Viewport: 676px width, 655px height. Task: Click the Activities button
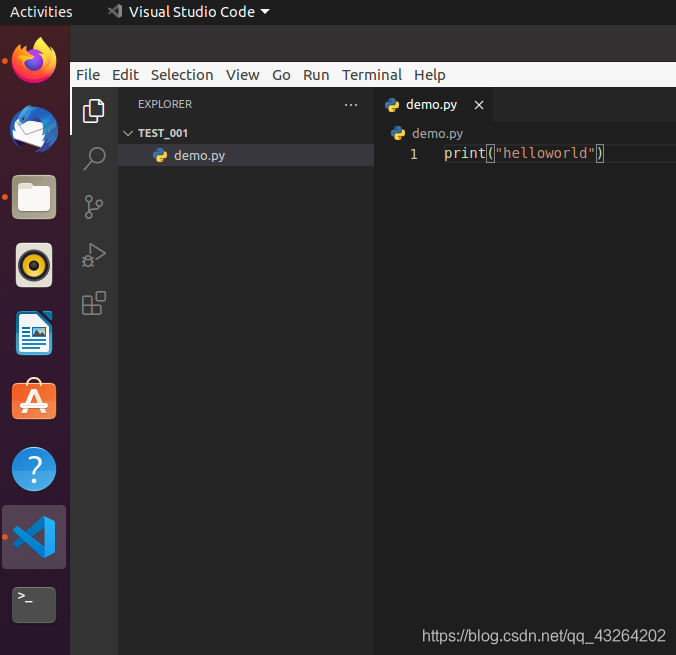pyautogui.click(x=41, y=12)
